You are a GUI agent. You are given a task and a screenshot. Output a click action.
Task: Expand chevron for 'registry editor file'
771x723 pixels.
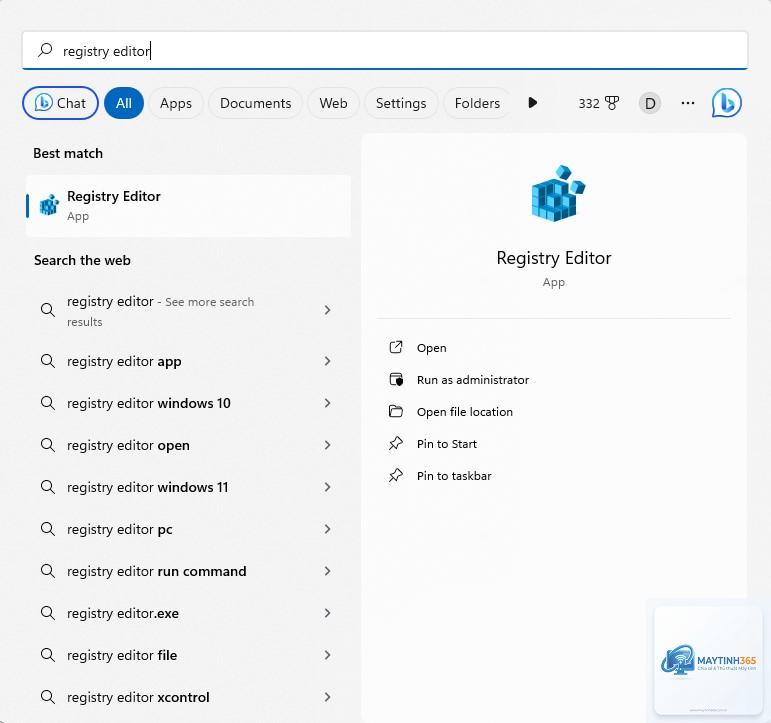coord(327,655)
